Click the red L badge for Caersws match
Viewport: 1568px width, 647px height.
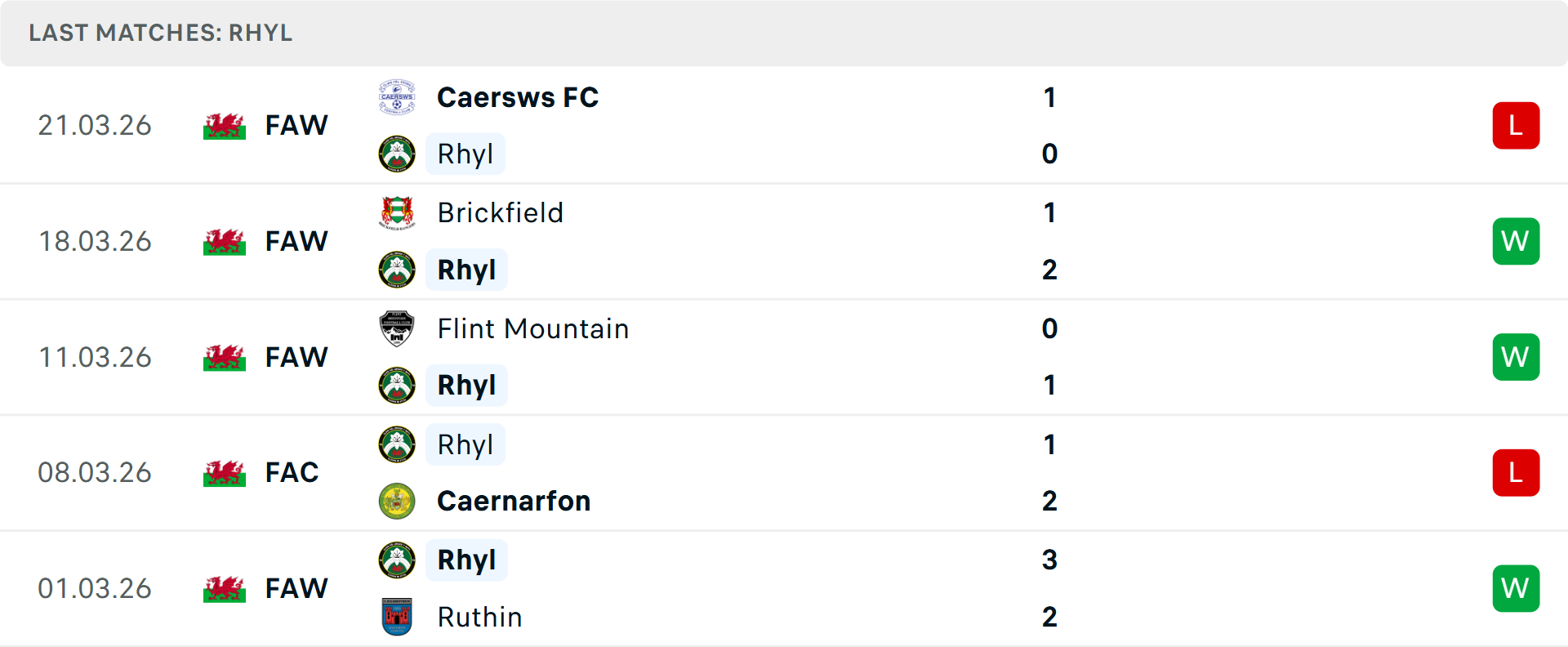pos(1516,126)
